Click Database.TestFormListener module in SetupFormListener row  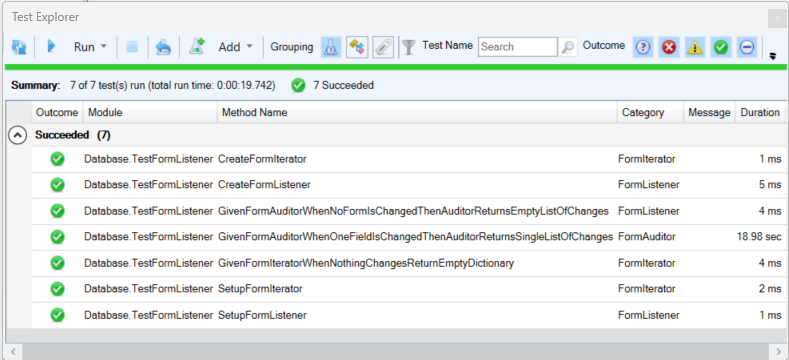[148, 315]
